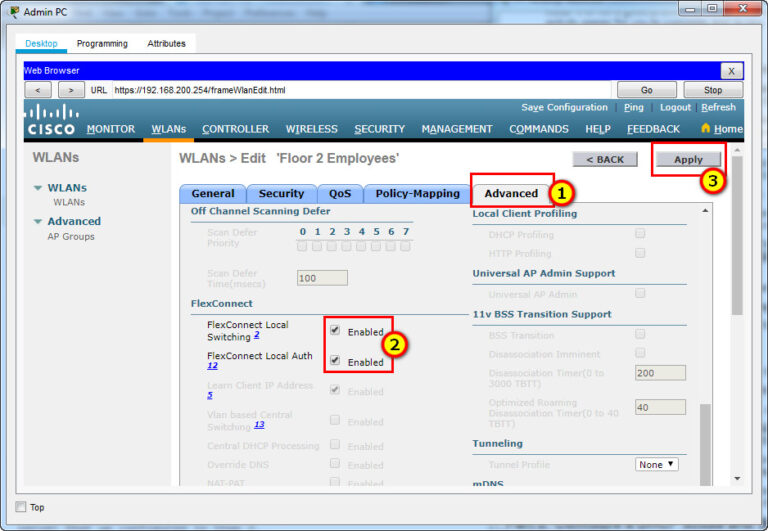The width and height of the screenshot is (768, 531).
Task: Click the Apply button
Action: pyautogui.click(x=688, y=159)
